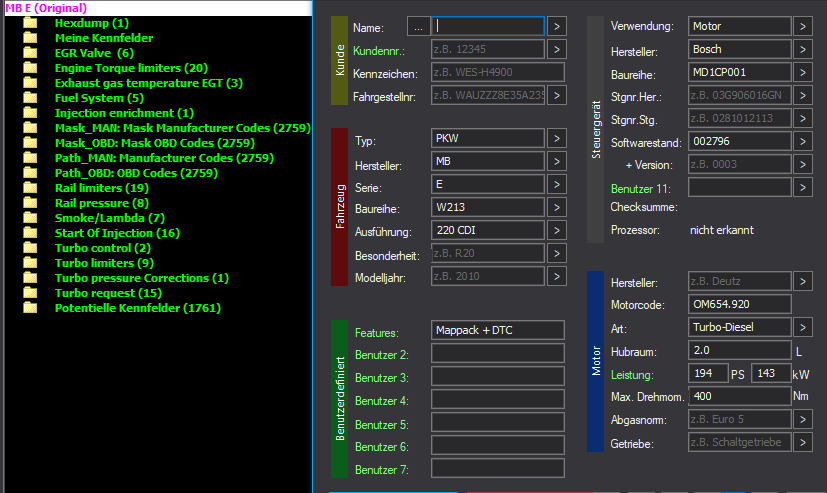
Task: Click the arrow button next to Softwarestand
Action: [x=803, y=141]
